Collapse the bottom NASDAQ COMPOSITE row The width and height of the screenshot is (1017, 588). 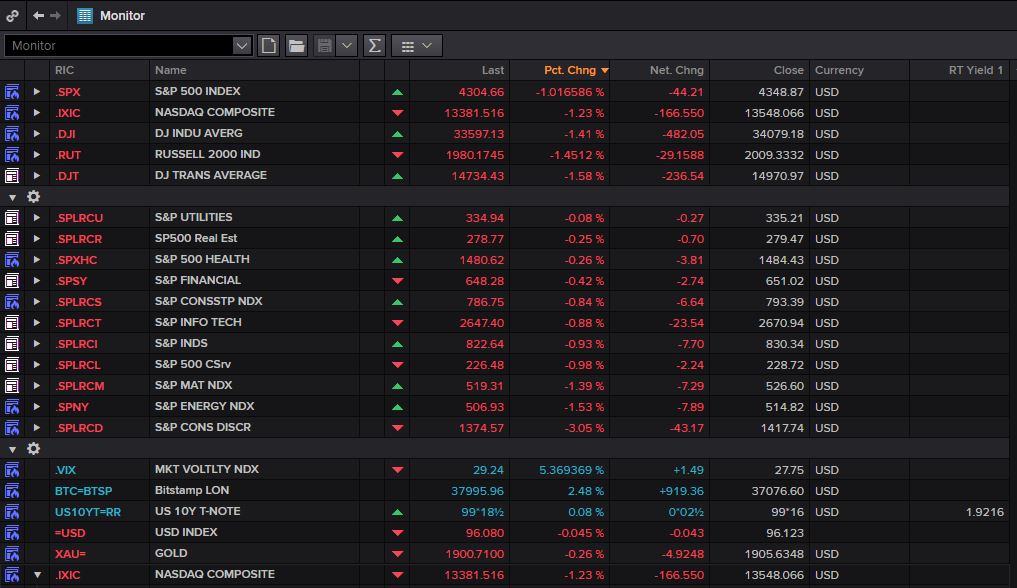[37, 574]
